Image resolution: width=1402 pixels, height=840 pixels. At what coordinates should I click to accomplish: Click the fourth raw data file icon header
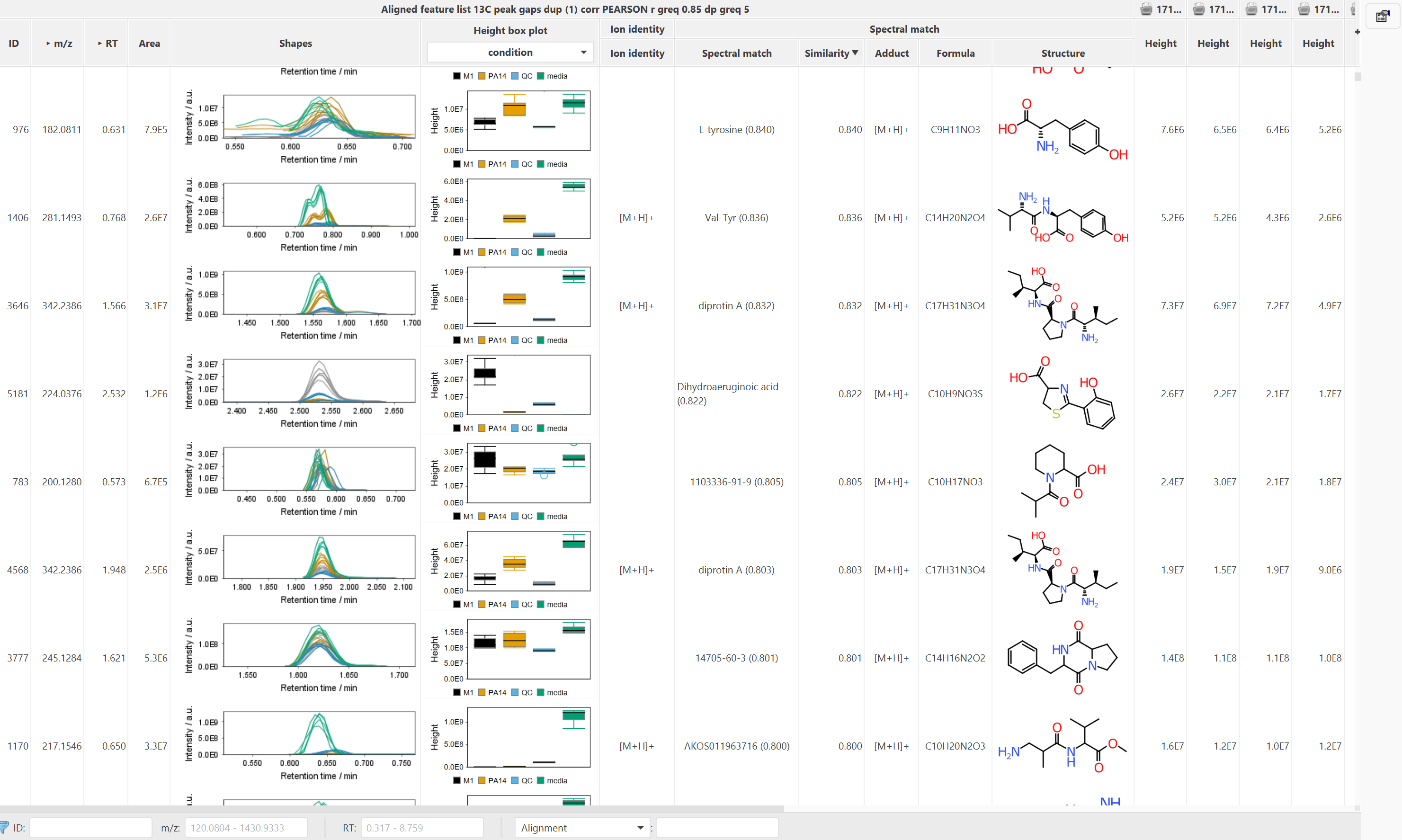pyautogui.click(x=1318, y=9)
